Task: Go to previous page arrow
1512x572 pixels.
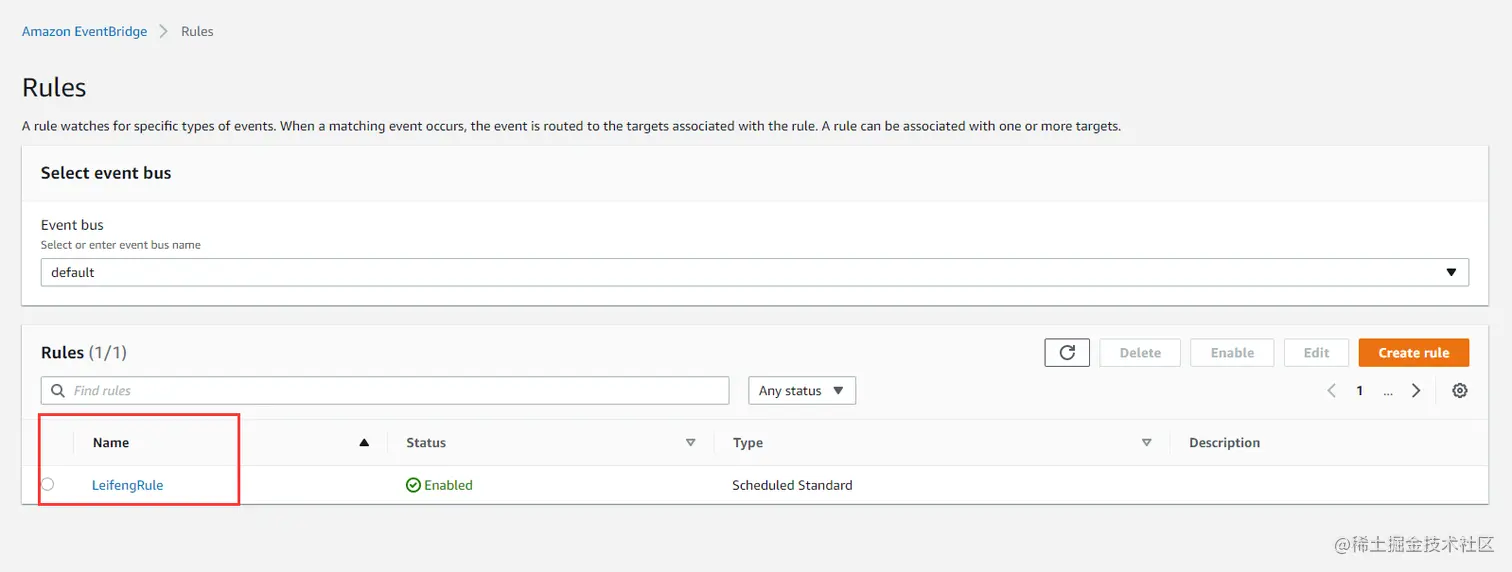Action: [1332, 391]
